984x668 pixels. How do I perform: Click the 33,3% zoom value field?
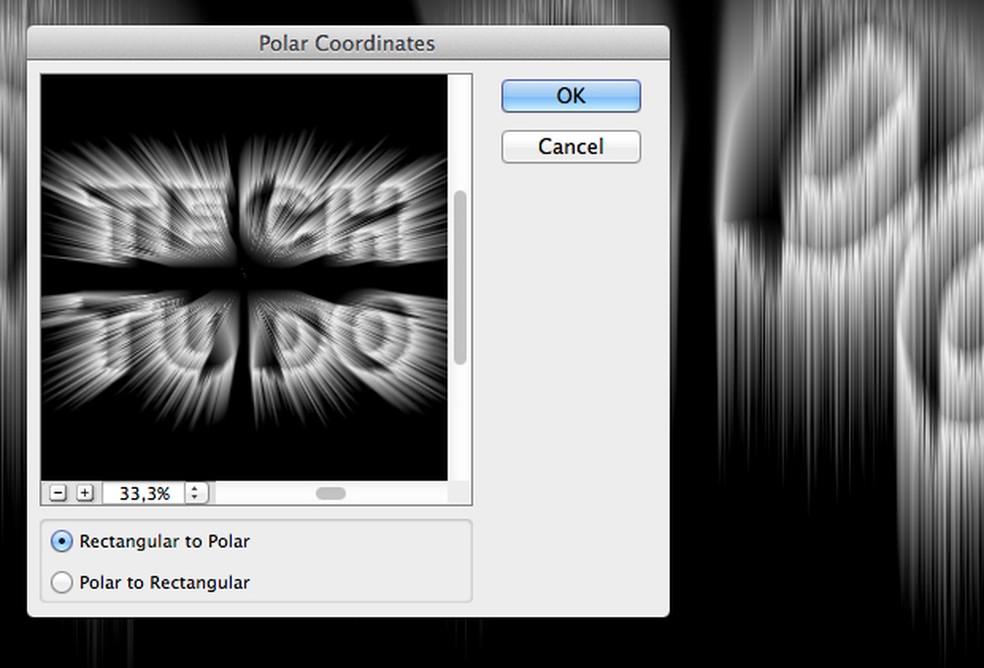[x=144, y=493]
